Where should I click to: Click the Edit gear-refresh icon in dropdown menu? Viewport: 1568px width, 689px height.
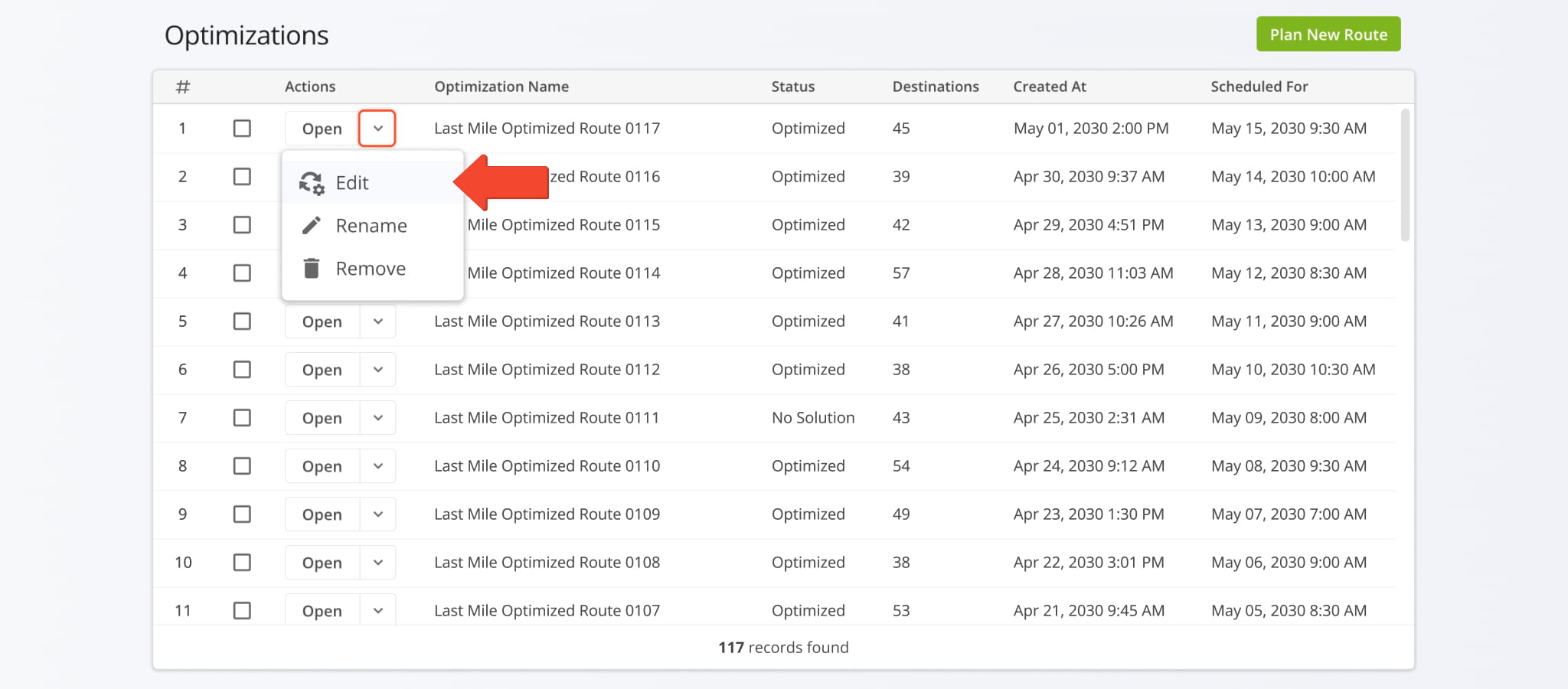point(312,183)
